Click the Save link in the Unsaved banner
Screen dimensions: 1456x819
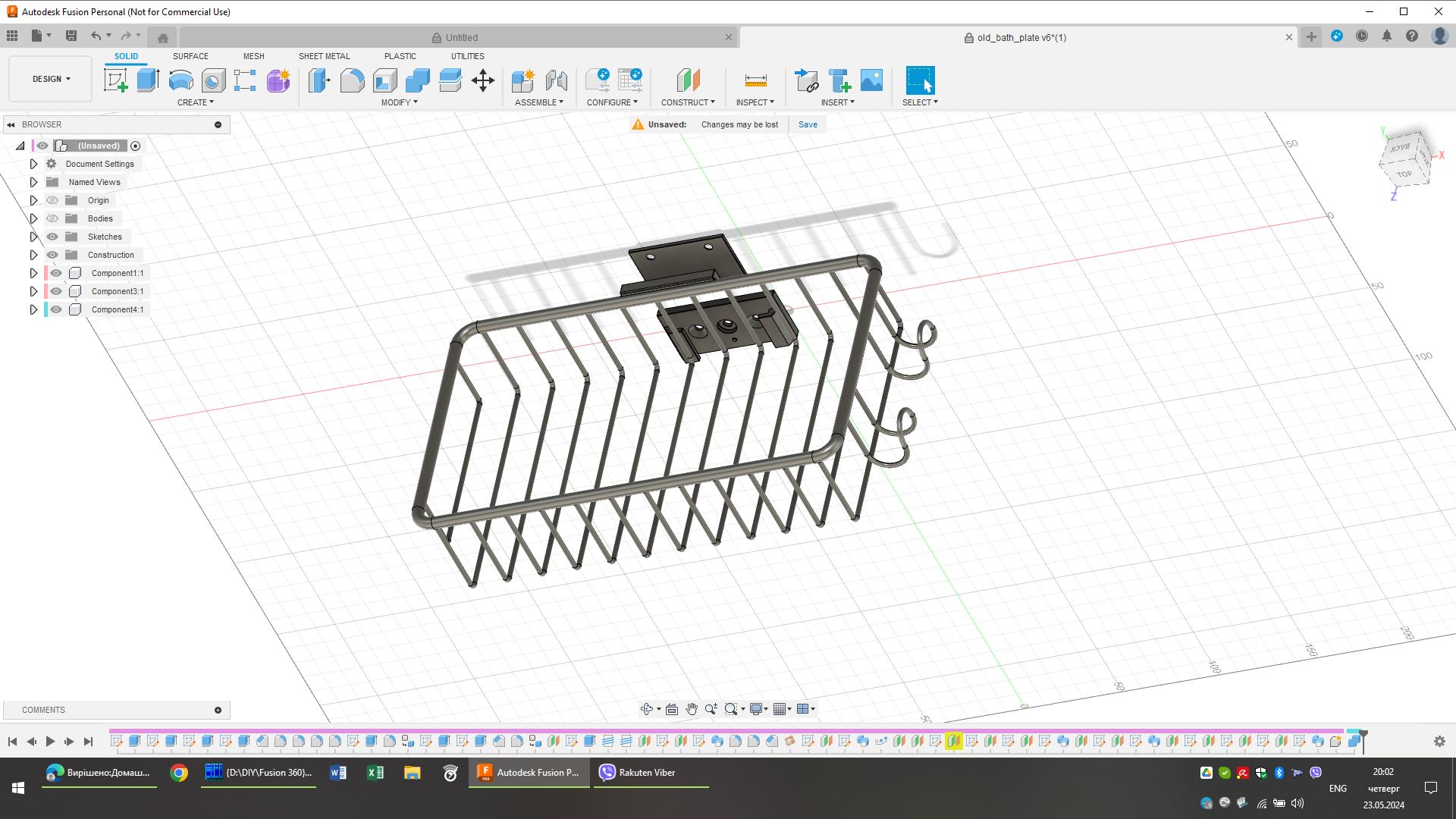click(808, 124)
